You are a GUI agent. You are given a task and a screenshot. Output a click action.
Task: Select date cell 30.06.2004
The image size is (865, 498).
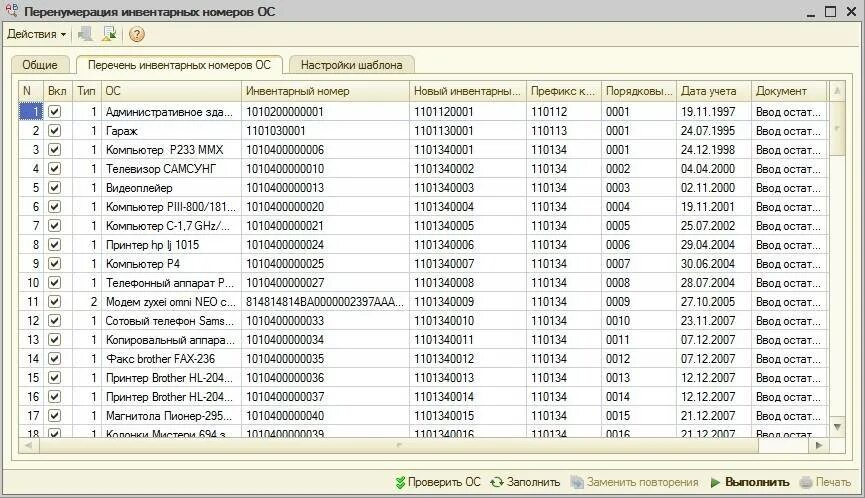click(x=713, y=264)
